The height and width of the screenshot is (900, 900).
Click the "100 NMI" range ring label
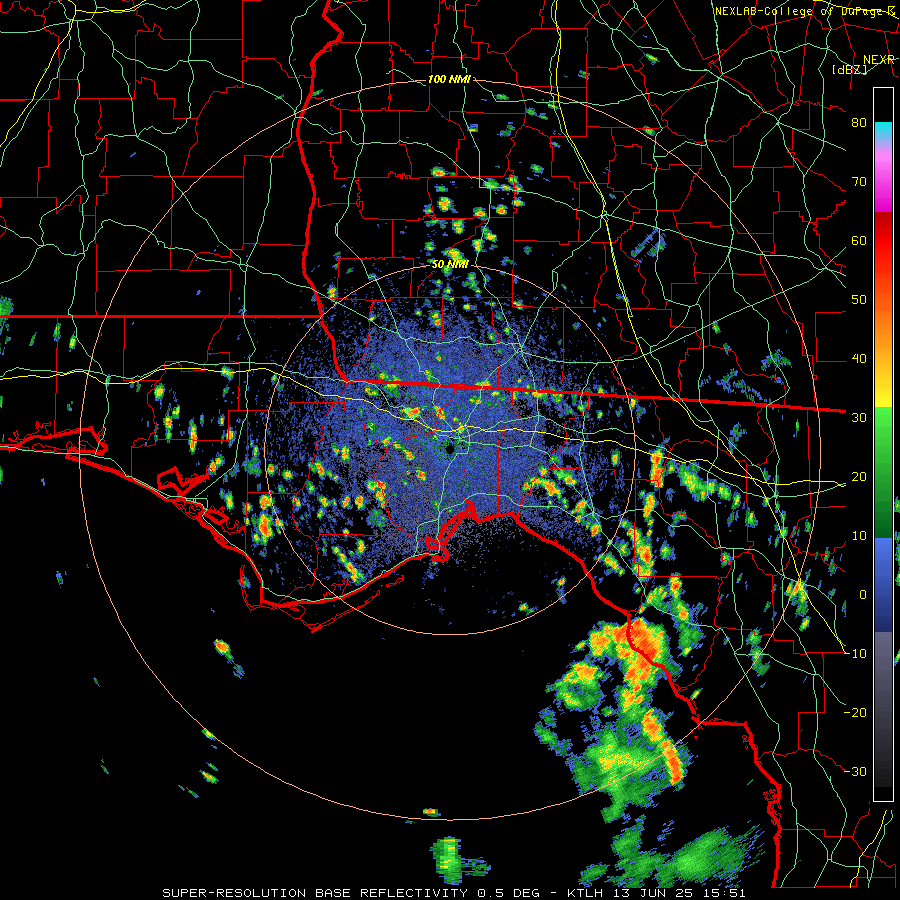click(449, 79)
